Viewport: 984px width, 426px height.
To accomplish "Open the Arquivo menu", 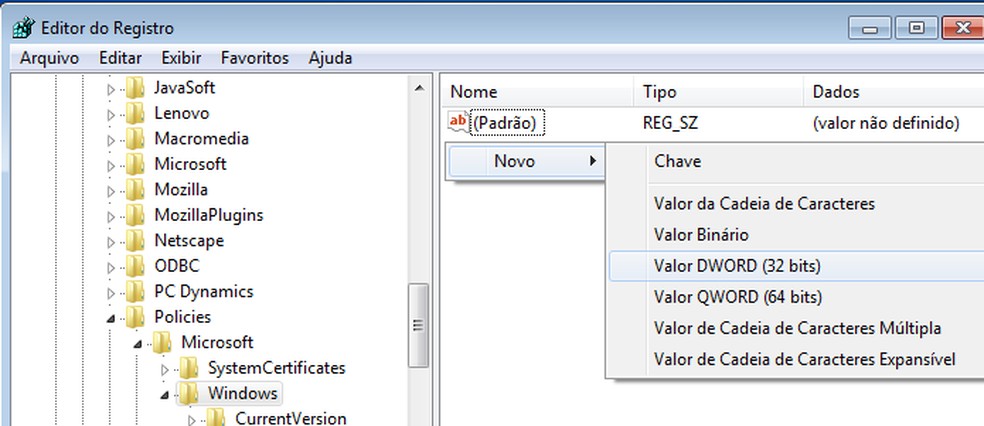I will [x=50, y=58].
